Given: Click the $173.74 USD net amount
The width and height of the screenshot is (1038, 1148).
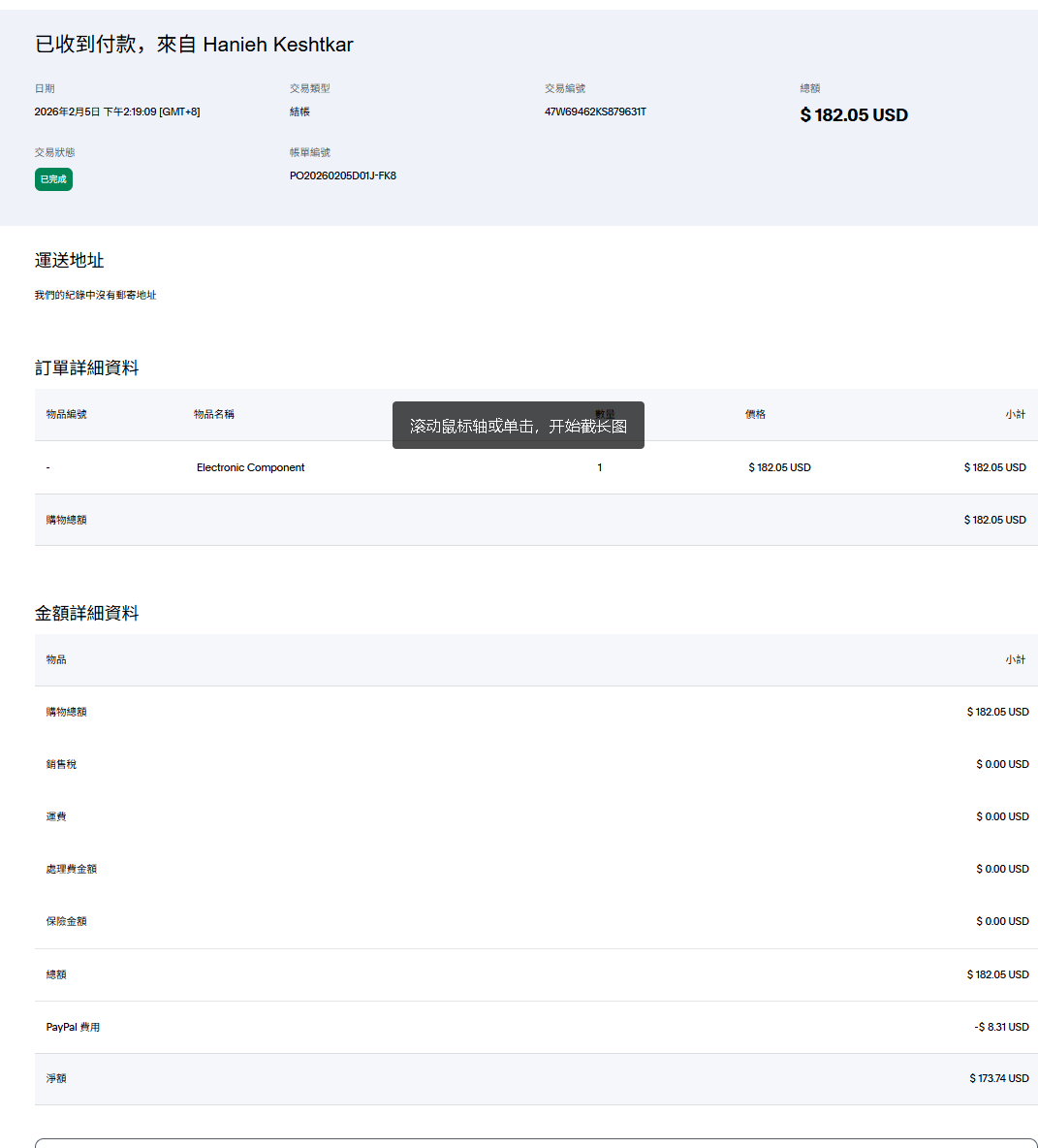Looking at the screenshot, I should click(x=998, y=1078).
